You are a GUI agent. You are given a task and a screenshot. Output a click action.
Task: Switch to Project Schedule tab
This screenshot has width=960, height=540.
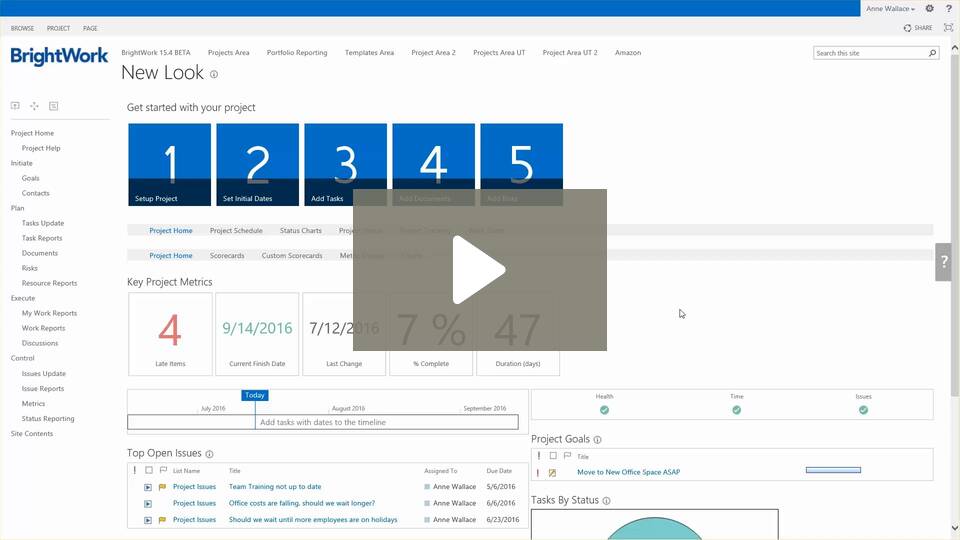[x=236, y=231]
